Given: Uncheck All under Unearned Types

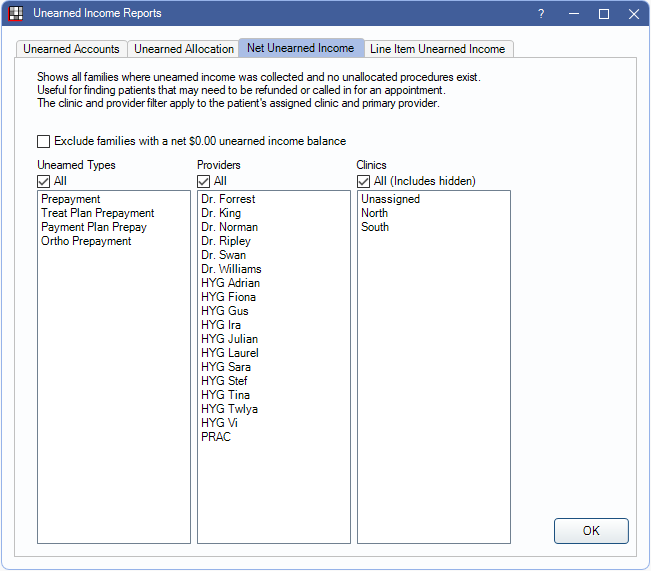Looking at the screenshot, I should [x=44, y=182].
